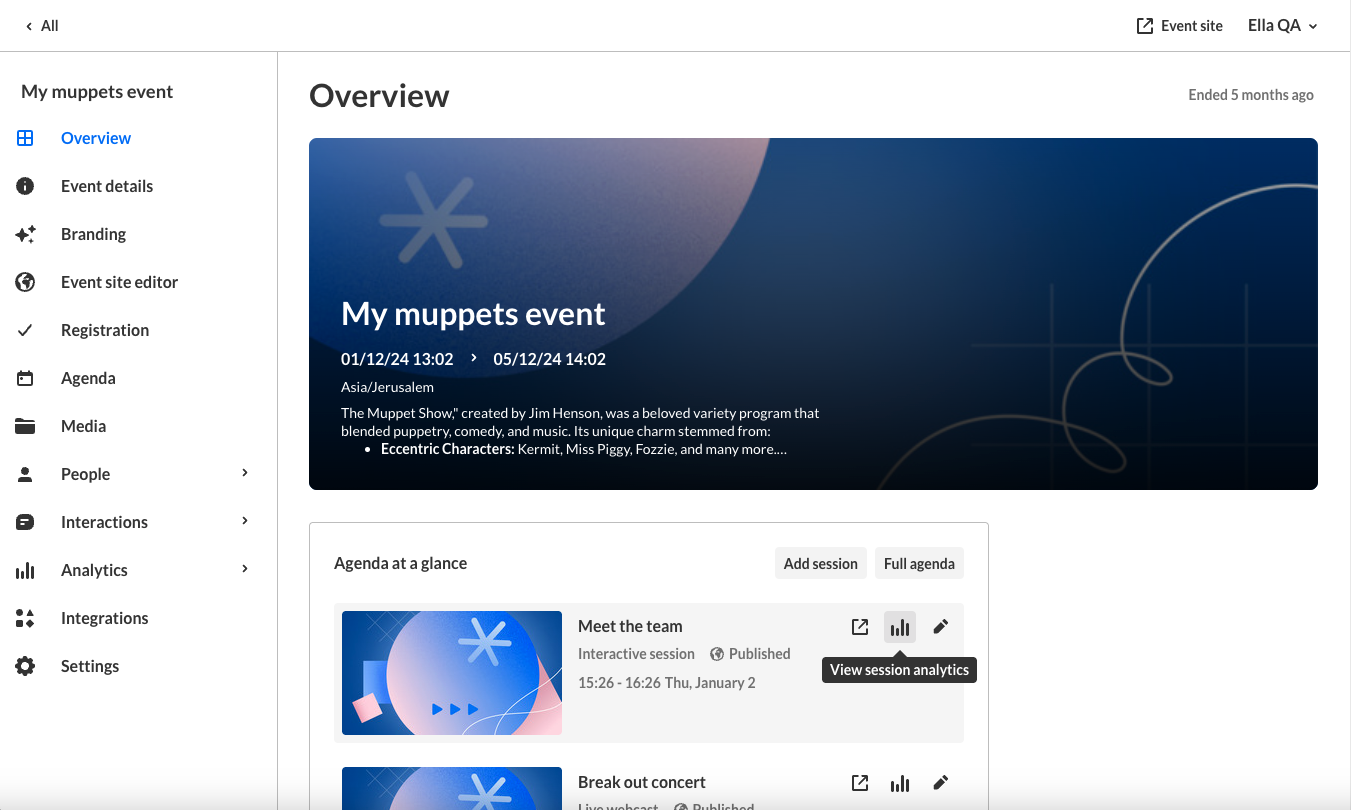
Task: Click the Event details info icon
Action: (x=25, y=186)
